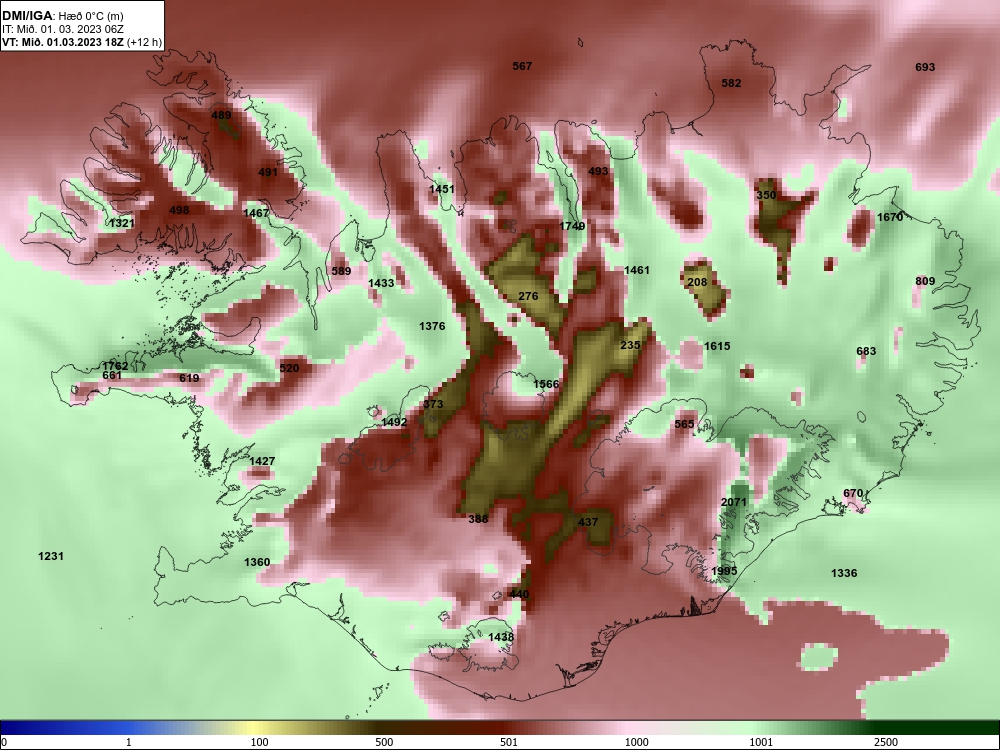Click the map value 1461
The width and height of the screenshot is (1000, 750).
point(636,270)
